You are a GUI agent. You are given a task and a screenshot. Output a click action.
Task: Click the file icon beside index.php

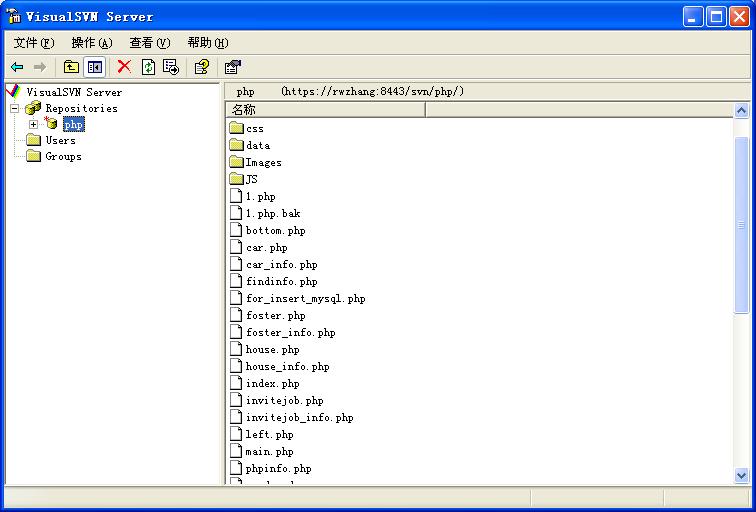236,383
